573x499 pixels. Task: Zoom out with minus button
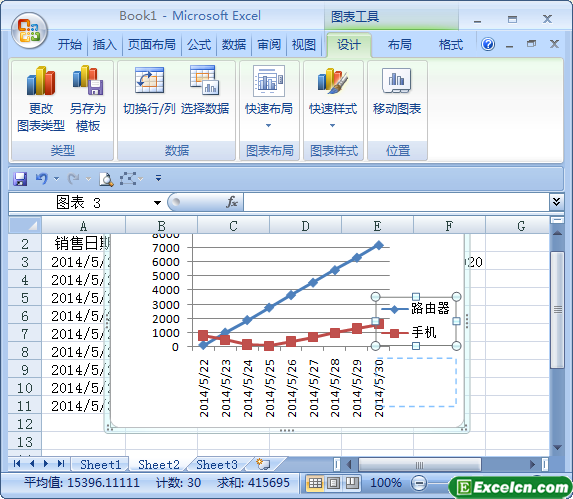pos(418,483)
